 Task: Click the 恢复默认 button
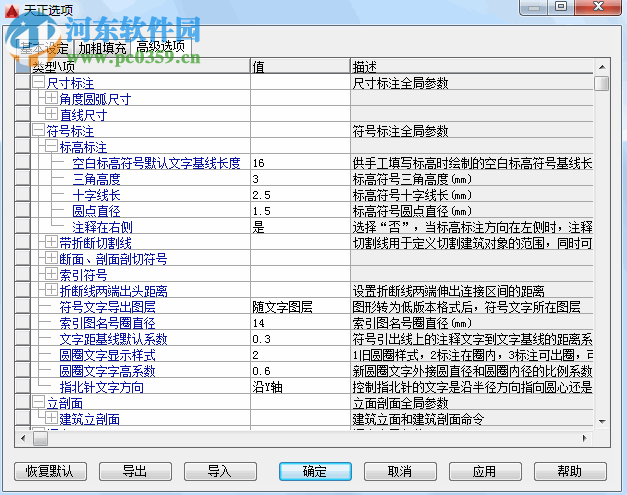point(50,471)
